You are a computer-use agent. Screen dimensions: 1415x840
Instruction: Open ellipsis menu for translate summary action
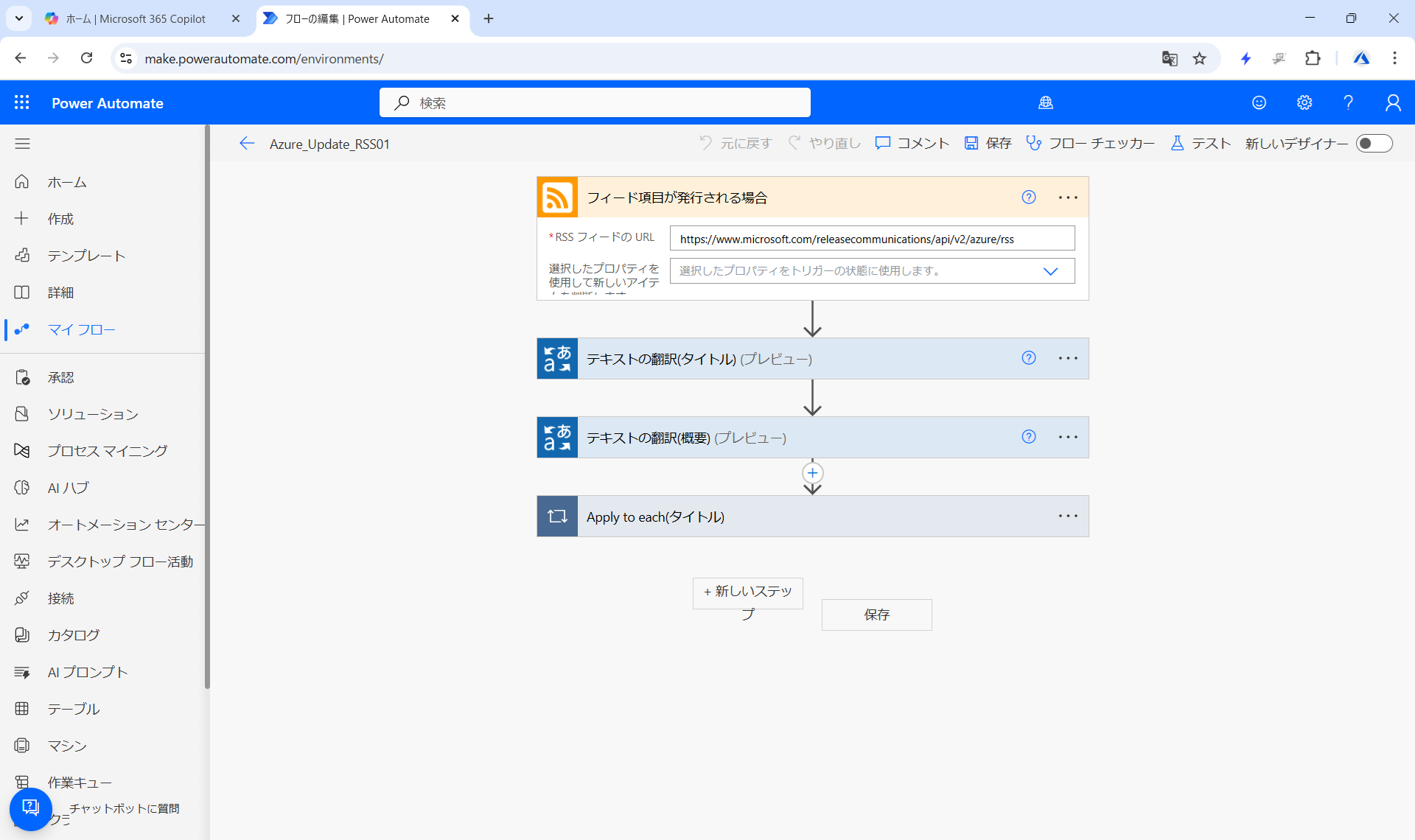pyautogui.click(x=1068, y=438)
